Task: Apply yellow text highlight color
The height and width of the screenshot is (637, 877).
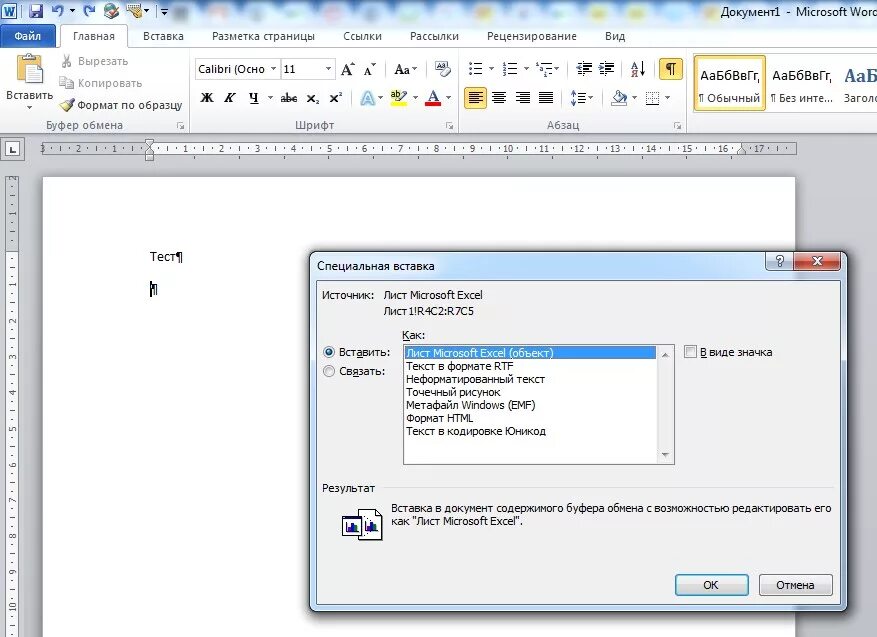Action: (x=398, y=98)
